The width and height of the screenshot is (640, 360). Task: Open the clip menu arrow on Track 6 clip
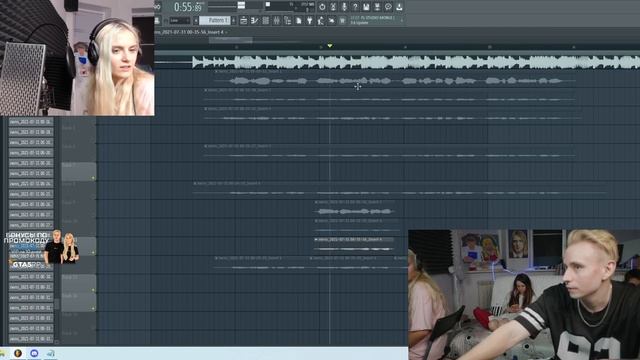[206, 146]
